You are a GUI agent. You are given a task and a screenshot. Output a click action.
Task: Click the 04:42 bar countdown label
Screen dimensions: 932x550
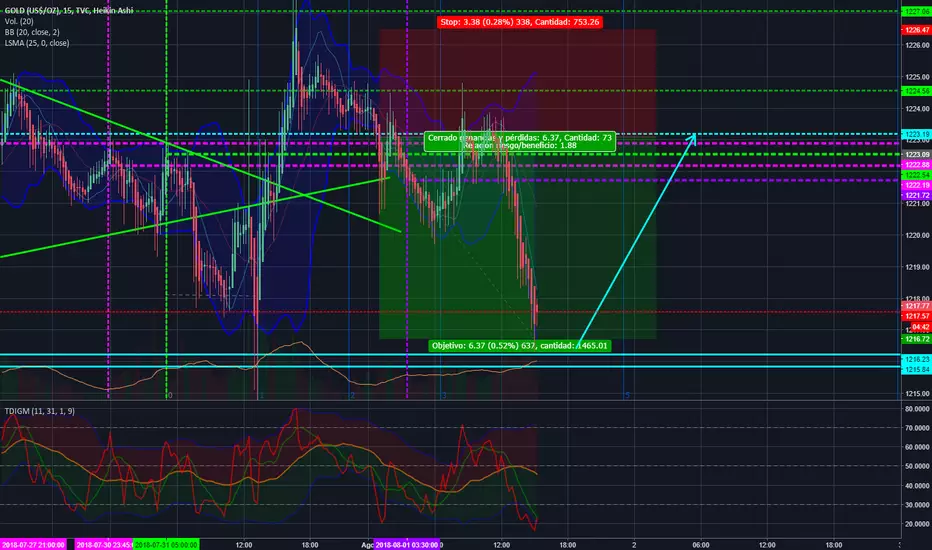point(920,327)
